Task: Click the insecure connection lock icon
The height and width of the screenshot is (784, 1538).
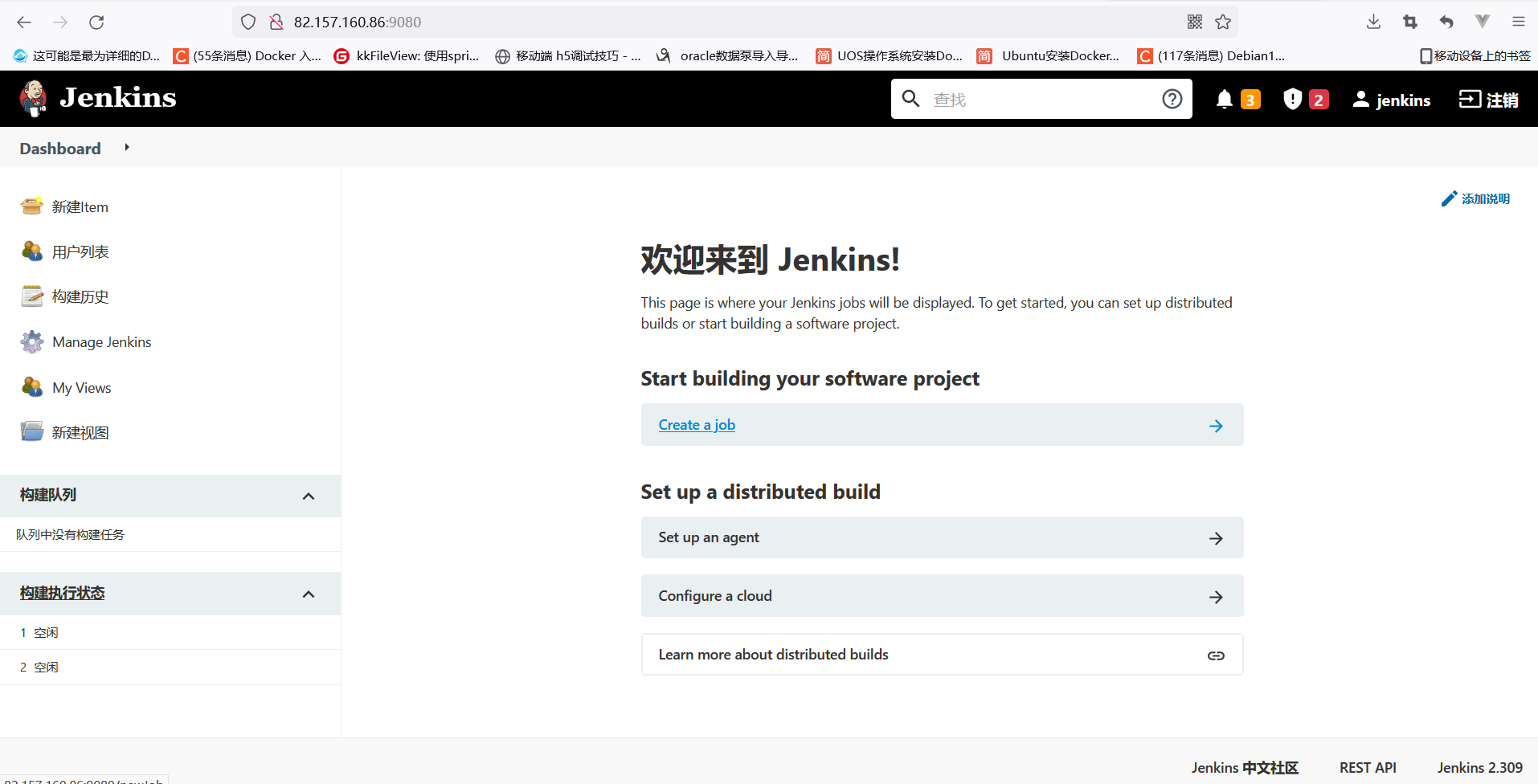Action: 276,22
